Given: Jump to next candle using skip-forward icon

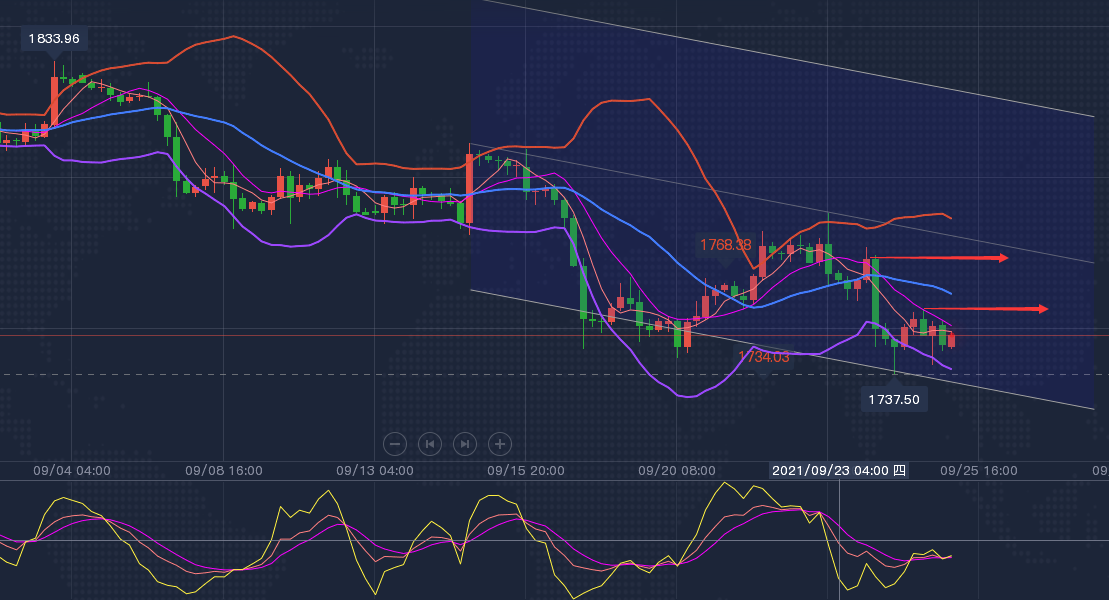Looking at the screenshot, I should click(x=465, y=444).
